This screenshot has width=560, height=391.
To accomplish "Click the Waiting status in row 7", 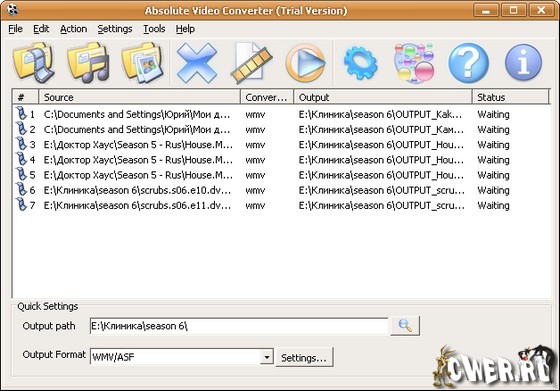I will coord(493,206).
